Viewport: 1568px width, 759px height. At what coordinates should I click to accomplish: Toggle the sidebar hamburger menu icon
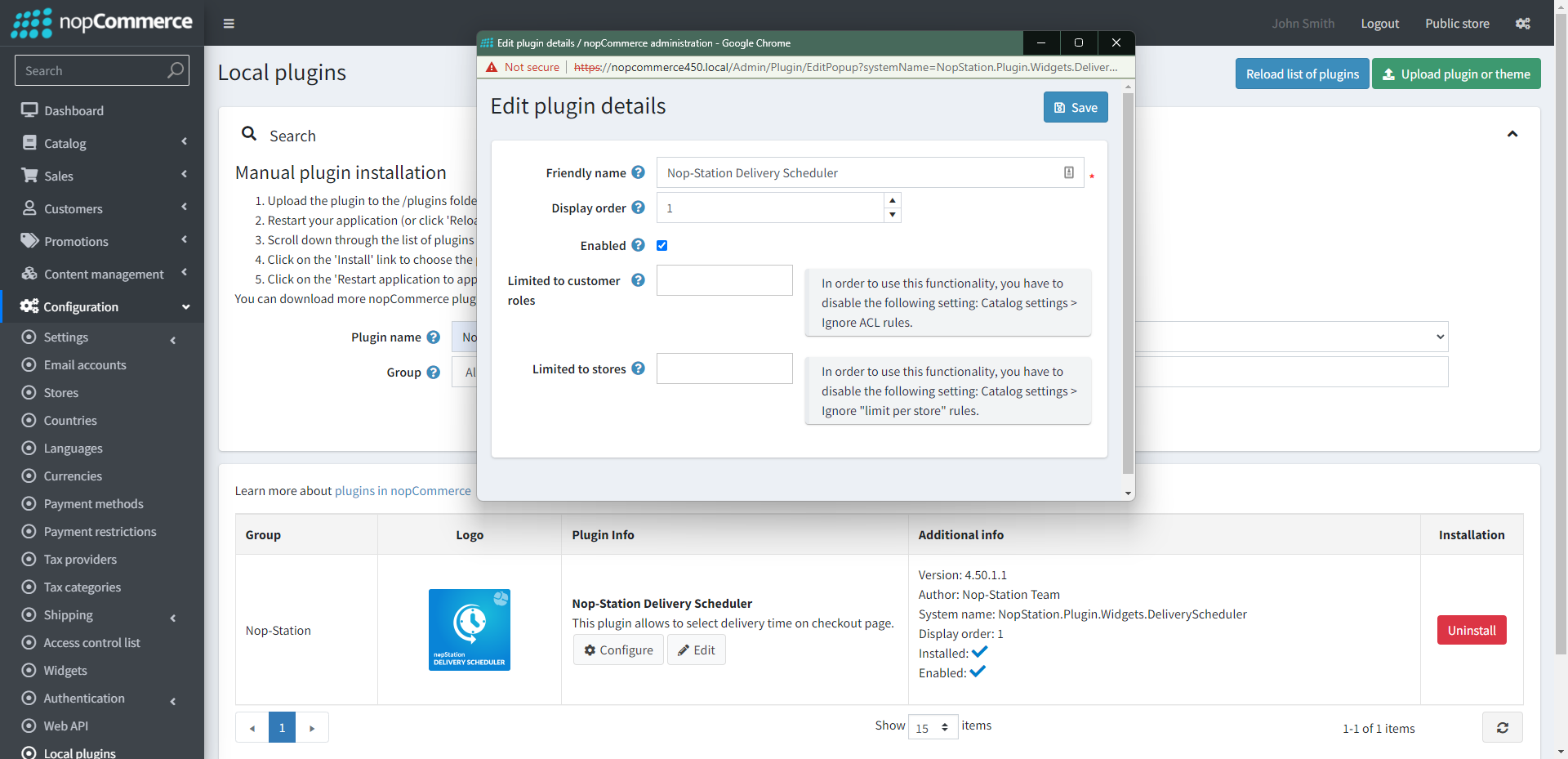click(229, 24)
